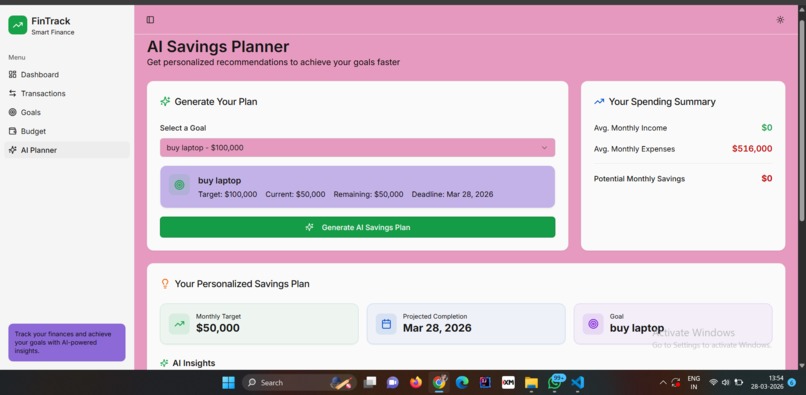This screenshot has width=806, height=395.
Task: Click the purple AI-powered insights banner in the sidebar
Action: pyautogui.click(x=67, y=342)
